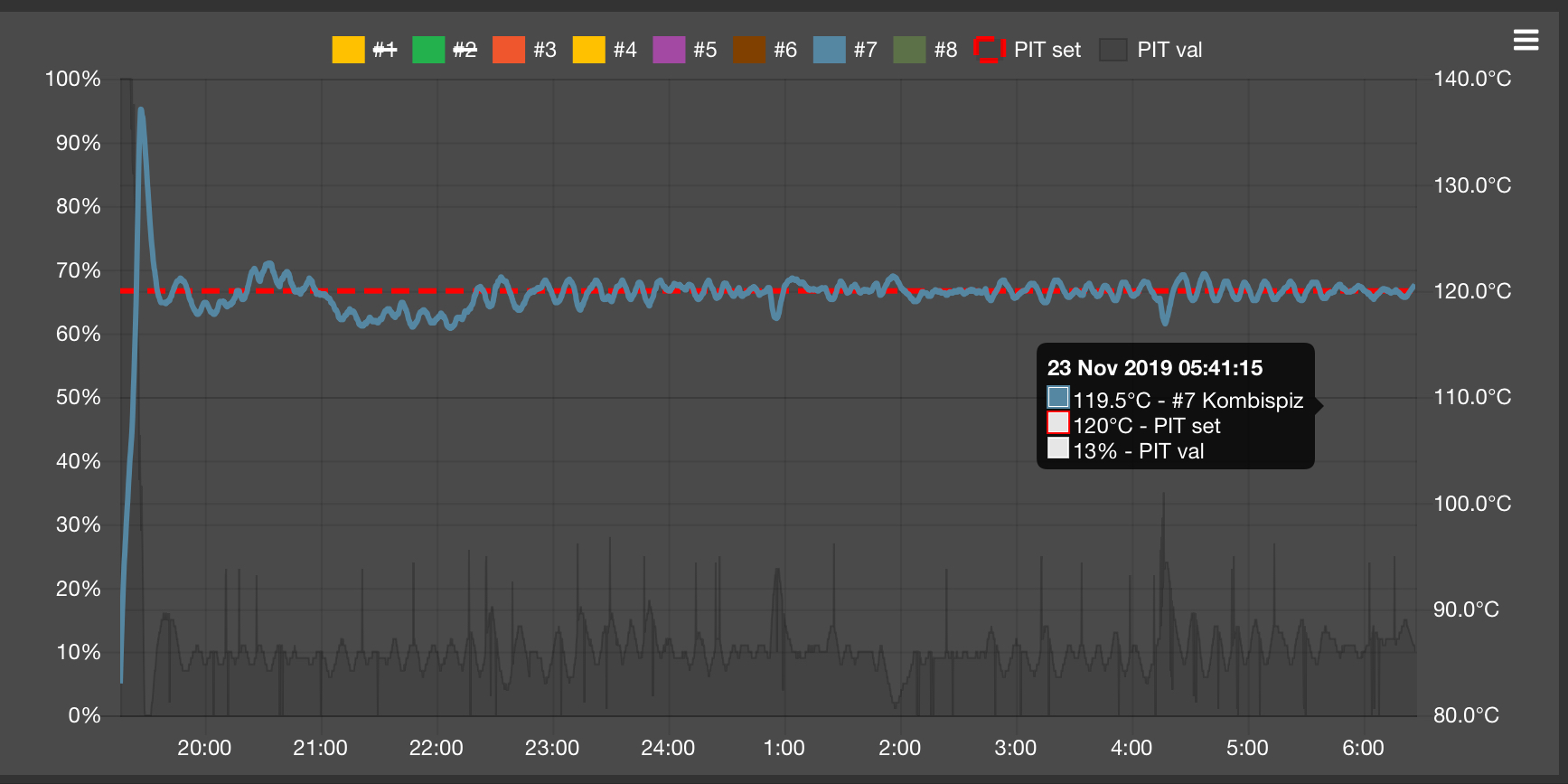This screenshot has width=1568, height=784.
Task: Hide series #3 via orange swatch
Action: click(x=509, y=50)
